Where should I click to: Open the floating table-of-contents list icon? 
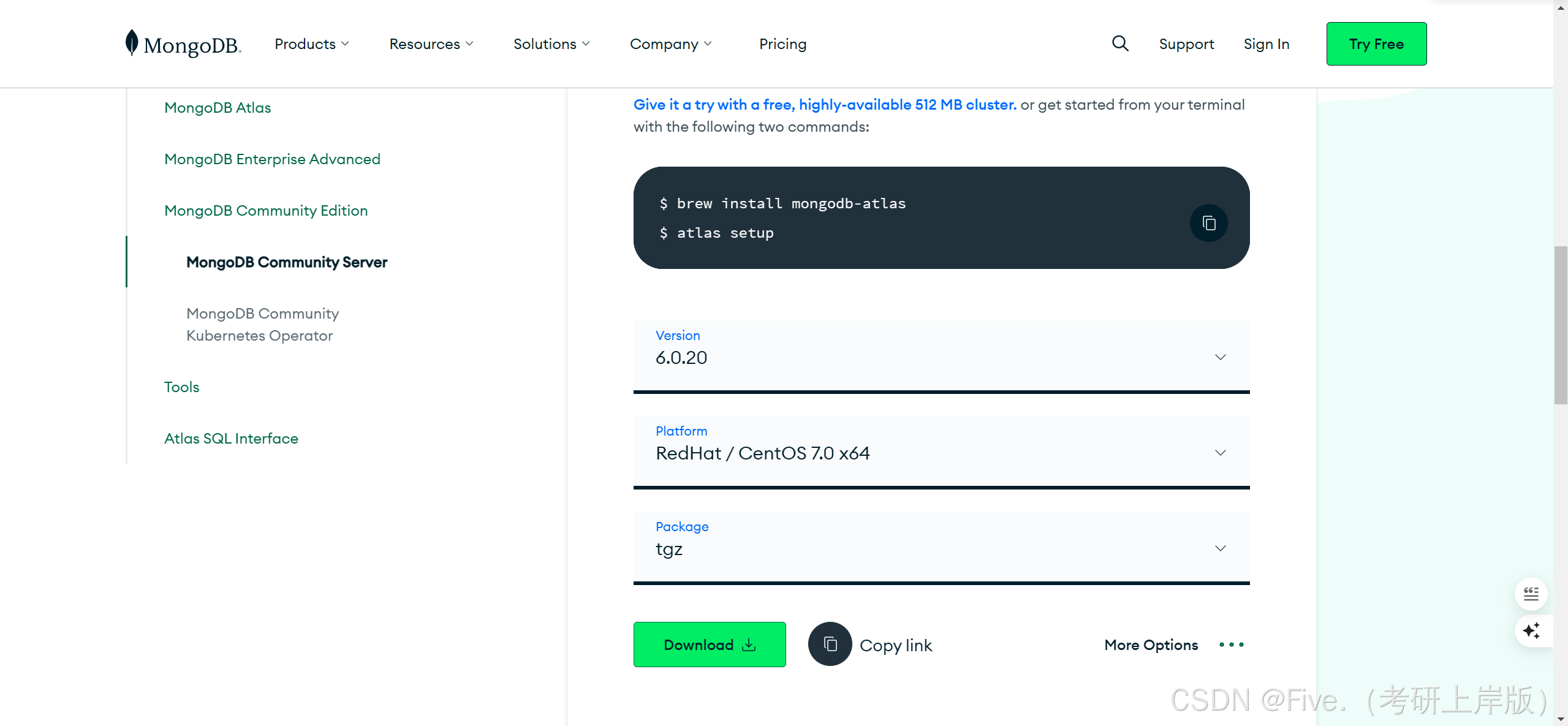1531,594
